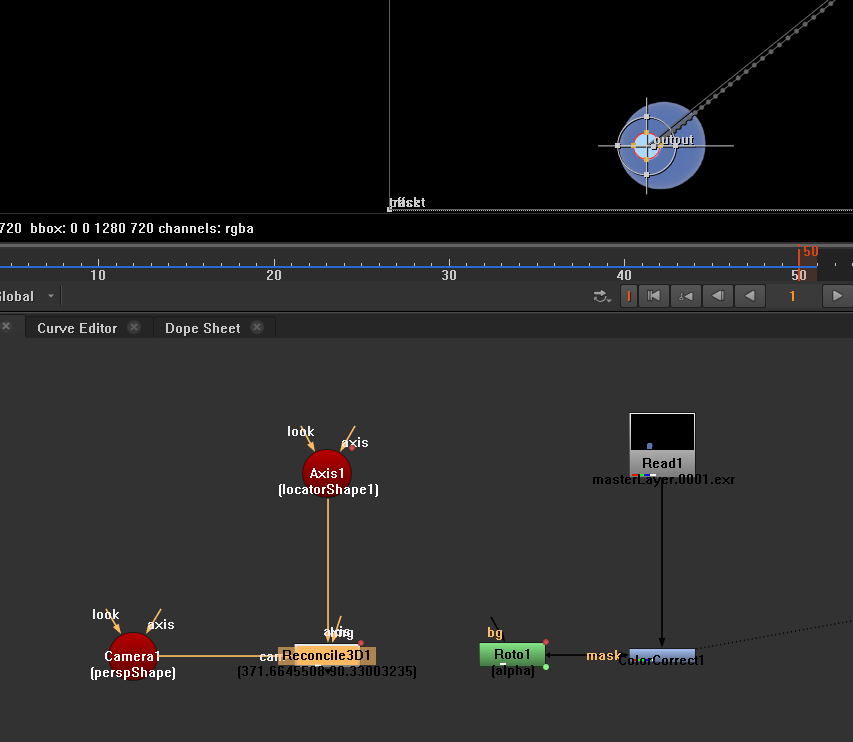
Task: Click the masterLayer.0001.exr file label
Action: point(663,479)
